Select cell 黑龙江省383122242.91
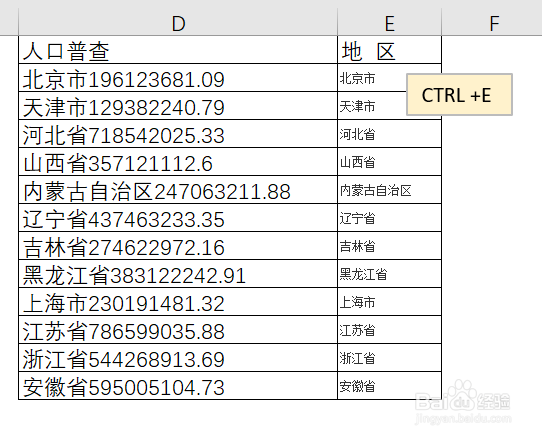The width and height of the screenshot is (542, 438). coord(178,274)
